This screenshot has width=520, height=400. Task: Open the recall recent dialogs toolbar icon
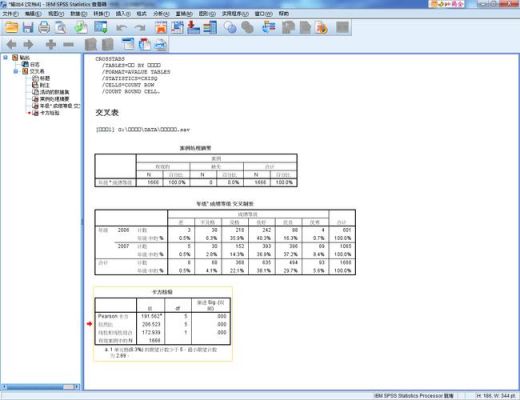100,27
